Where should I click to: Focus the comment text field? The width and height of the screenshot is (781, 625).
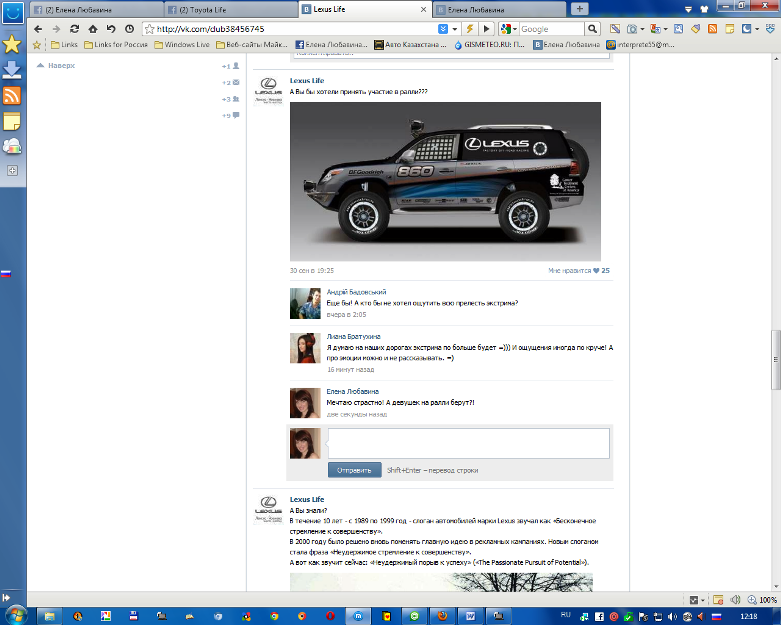(468, 443)
